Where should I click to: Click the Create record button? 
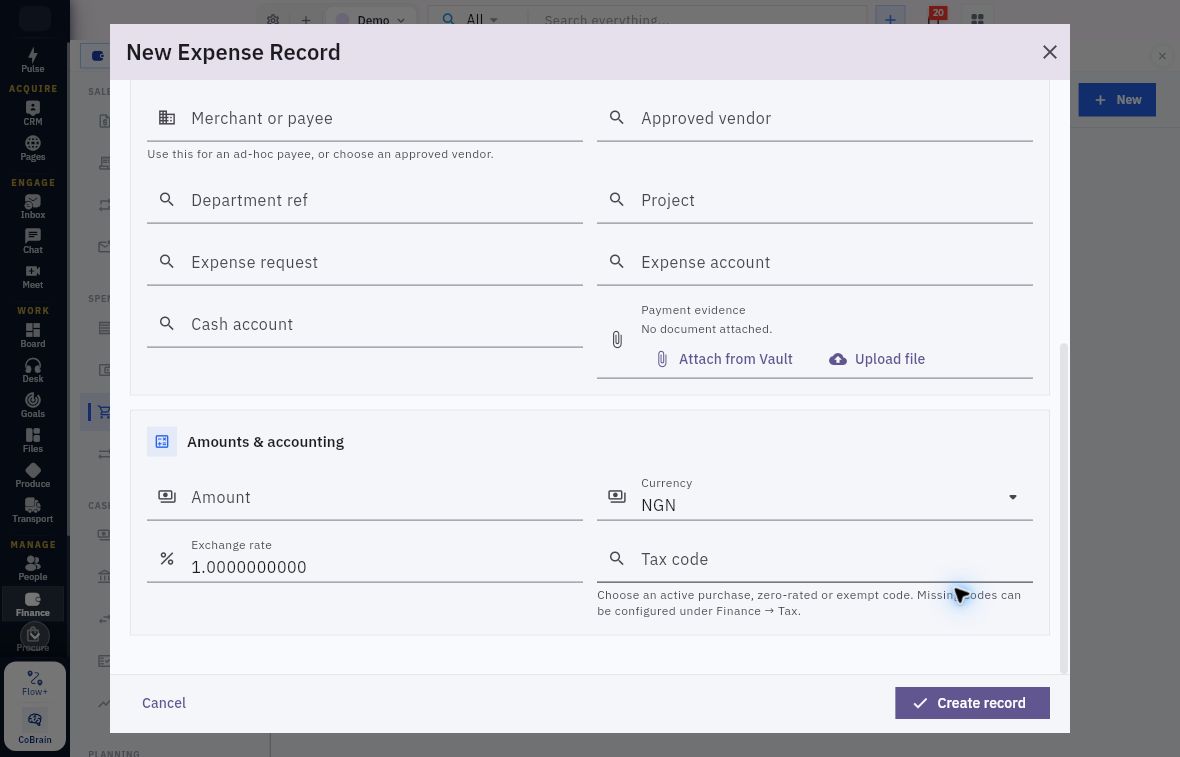[x=972, y=703]
